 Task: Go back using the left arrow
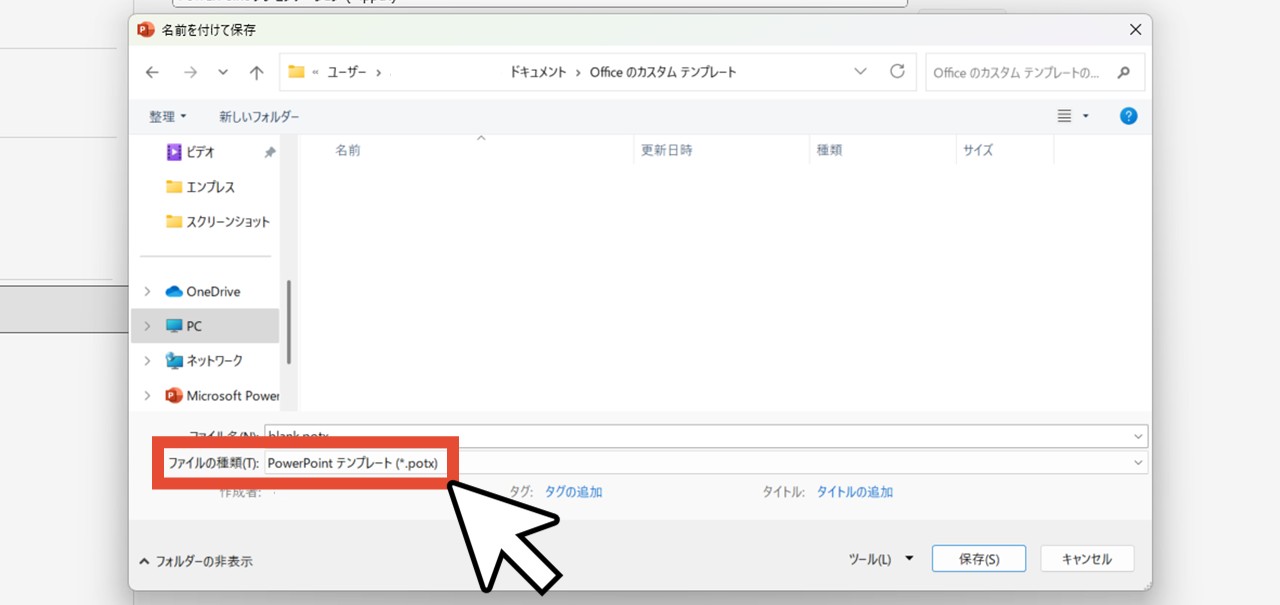click(152, 72)
